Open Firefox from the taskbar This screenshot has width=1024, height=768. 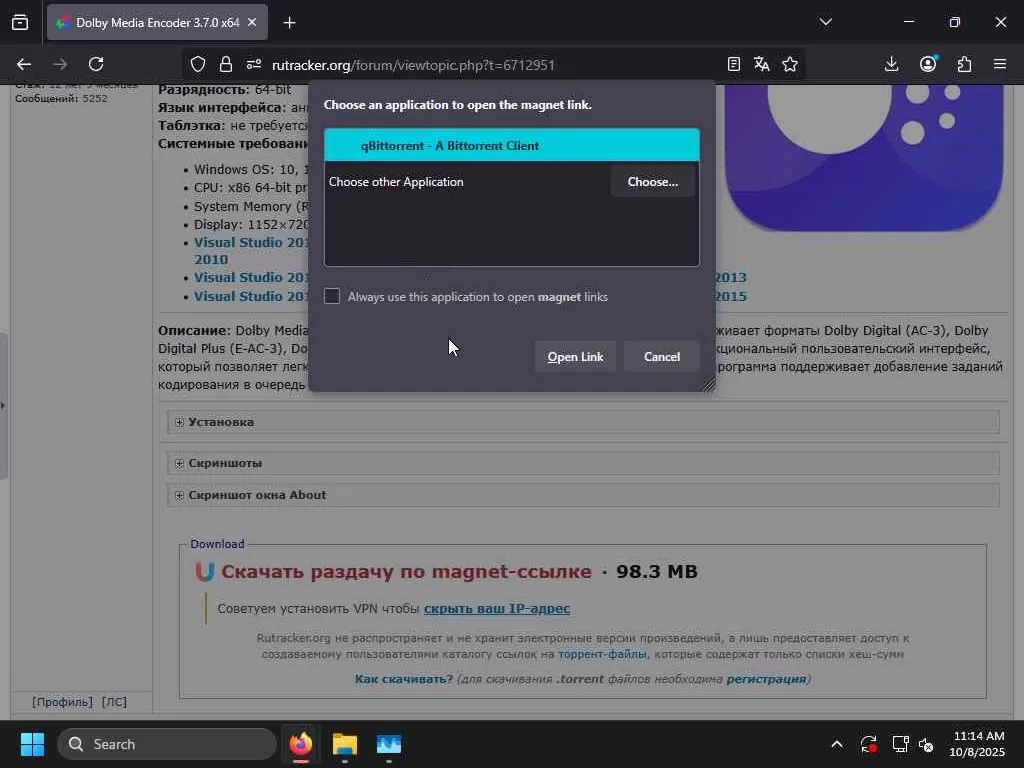[x=300, y=744]
